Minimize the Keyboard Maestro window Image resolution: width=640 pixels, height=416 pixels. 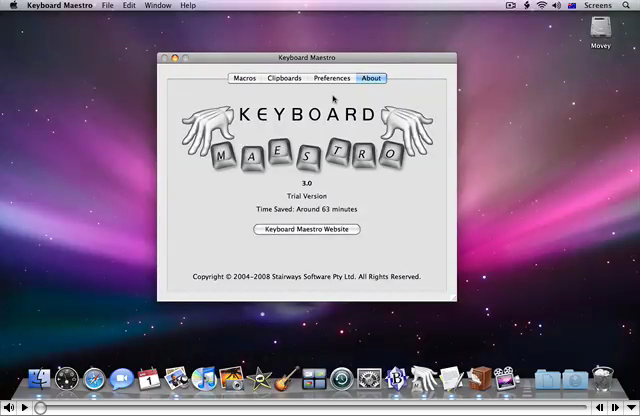pyautogui.click(x=175, y=58)
